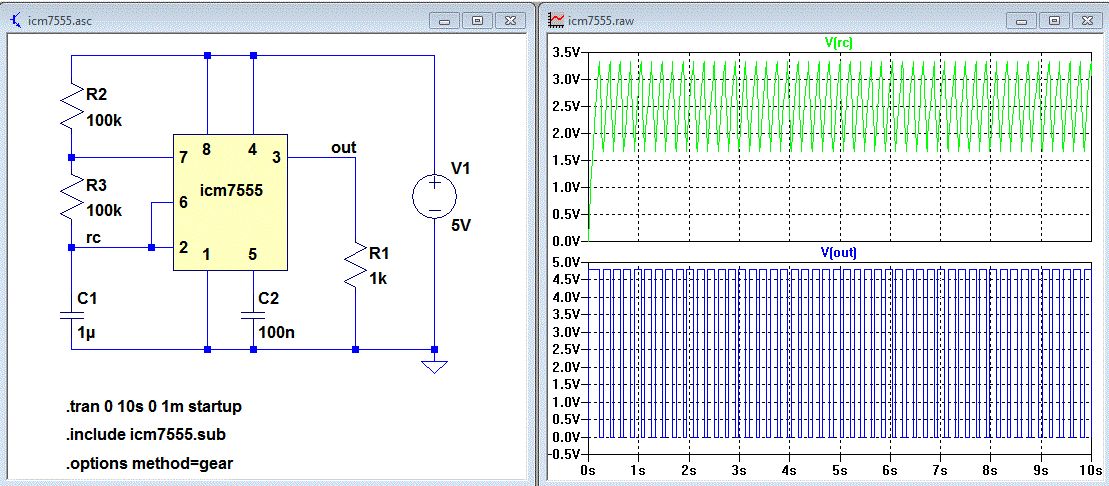The height and width of the screenshot is (486, 1109).
Task: Minimize the icm7555.raw waveform window
Action: pos(1026,19)
